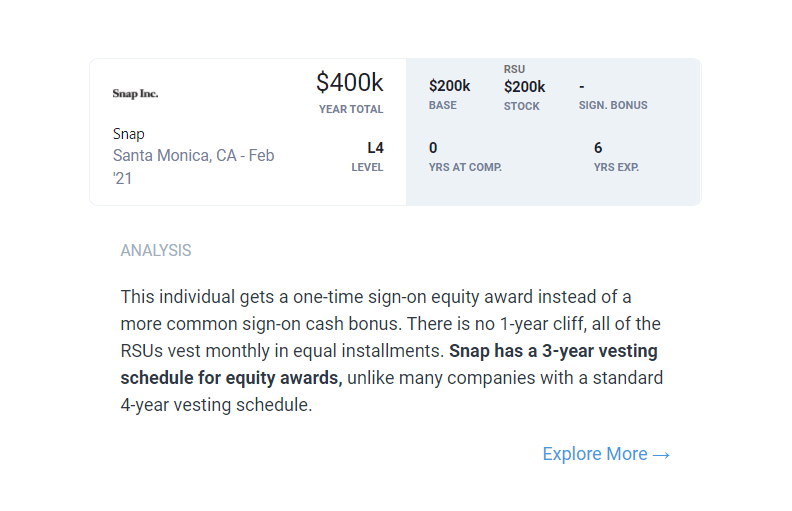This screenshot has height=511, width=792.
Task: Click the sign-on bonus dash value
Action: (582, 87)
